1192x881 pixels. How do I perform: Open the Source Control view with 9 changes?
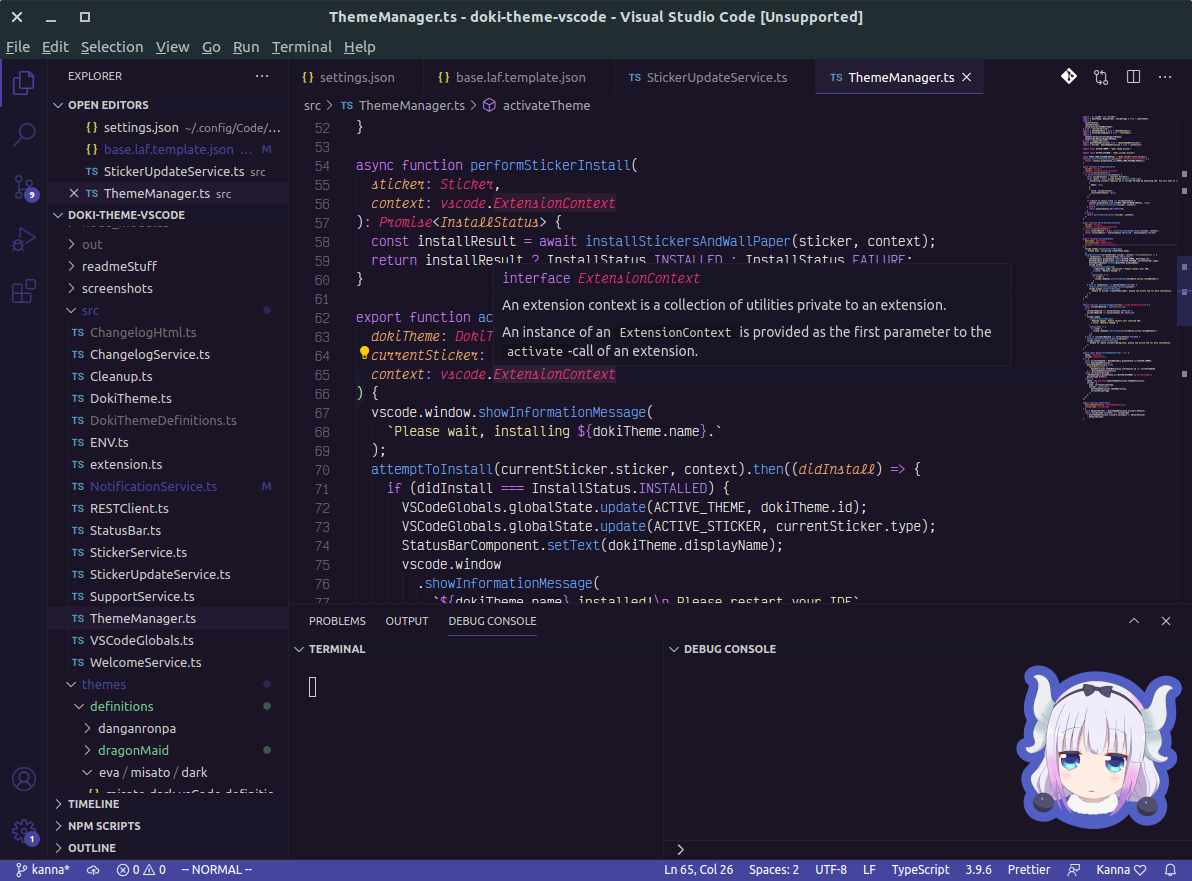pos(23,186)
